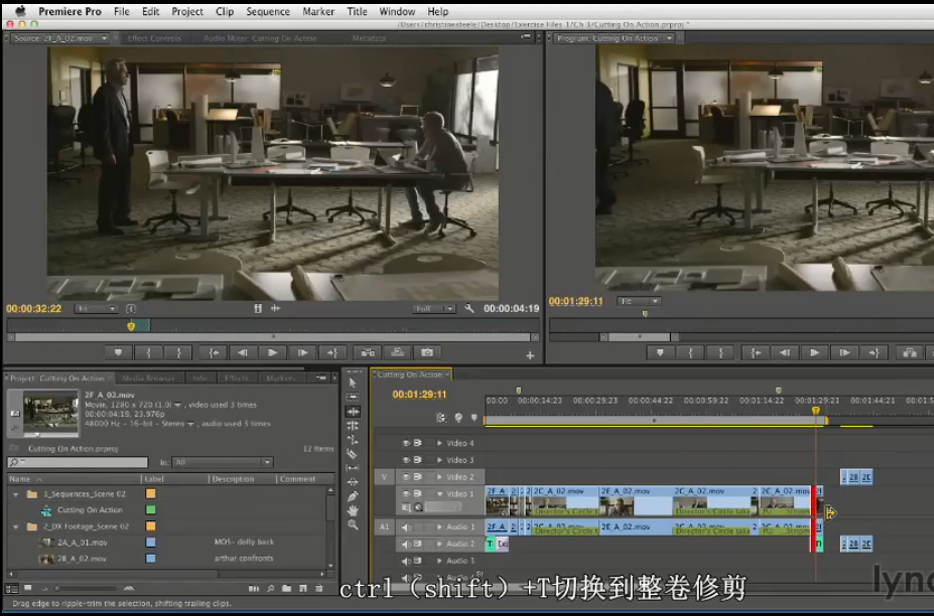
Task: Open the Sequence menu
Action: [267, 12]
